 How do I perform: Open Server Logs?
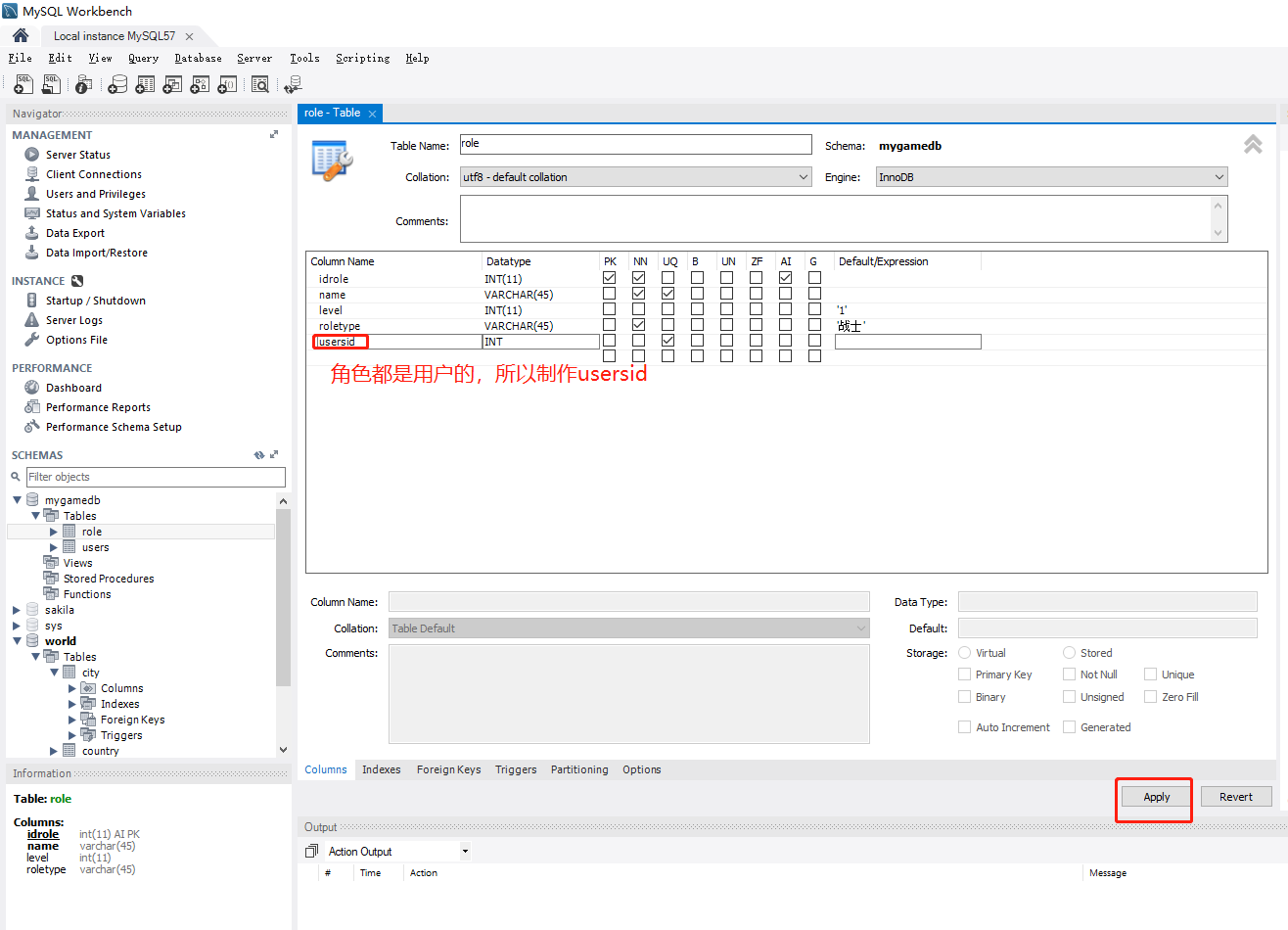[74, 320]
